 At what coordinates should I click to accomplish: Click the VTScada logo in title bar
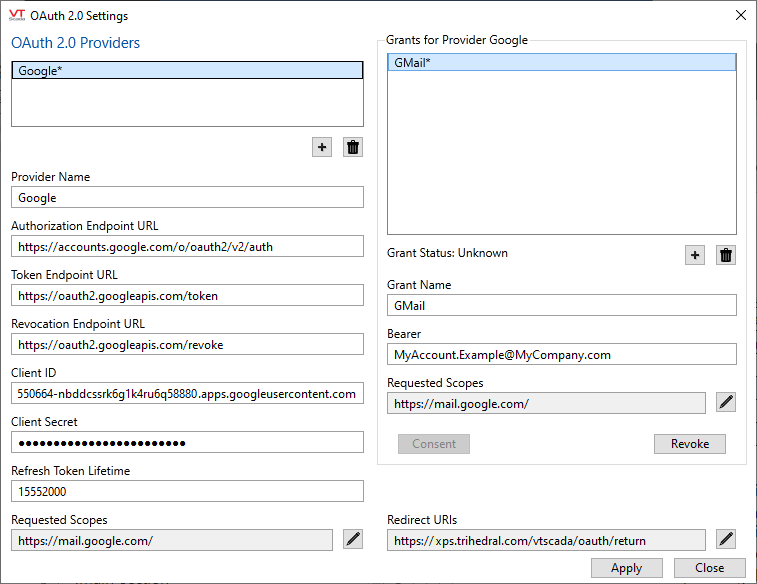click(17, 16)
